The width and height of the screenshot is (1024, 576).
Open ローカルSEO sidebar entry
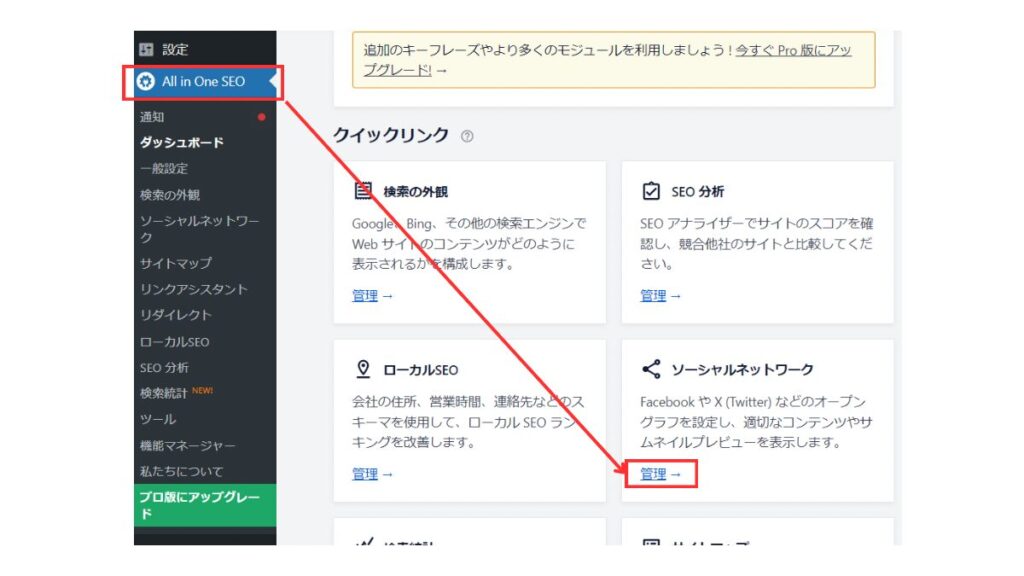(174, 342)
